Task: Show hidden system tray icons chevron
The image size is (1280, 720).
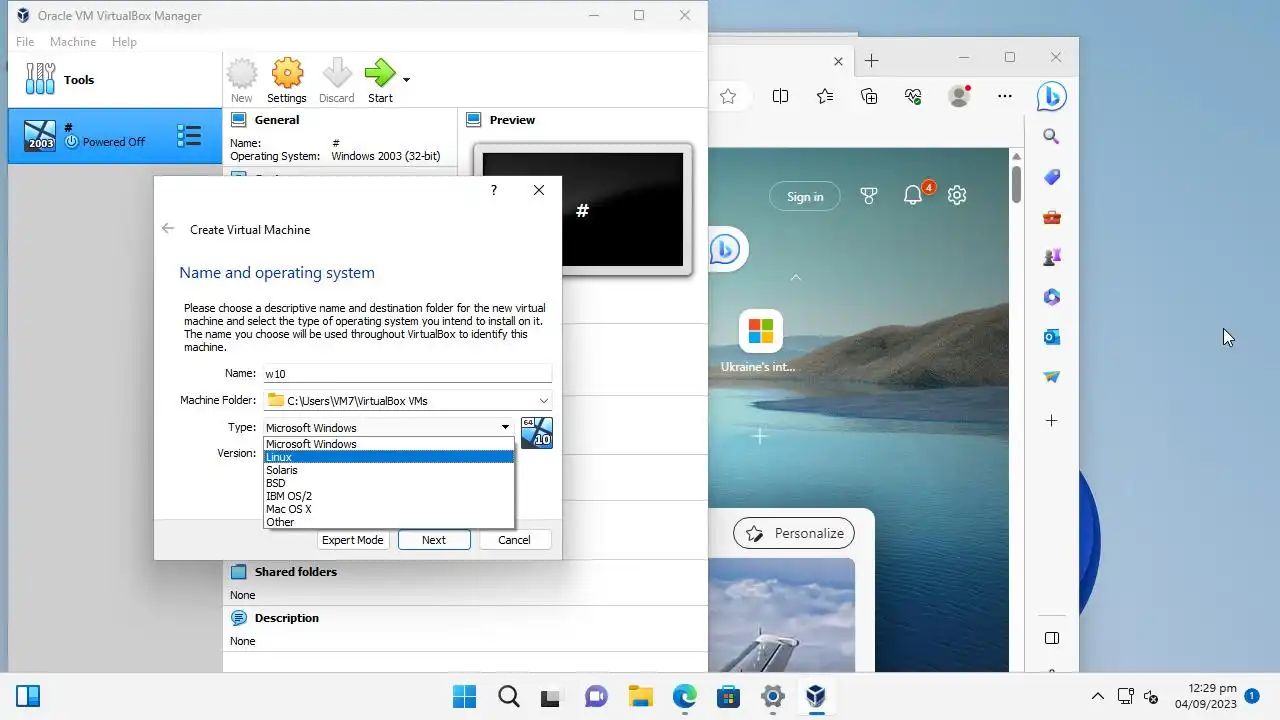Action: tap(1097, 696)
